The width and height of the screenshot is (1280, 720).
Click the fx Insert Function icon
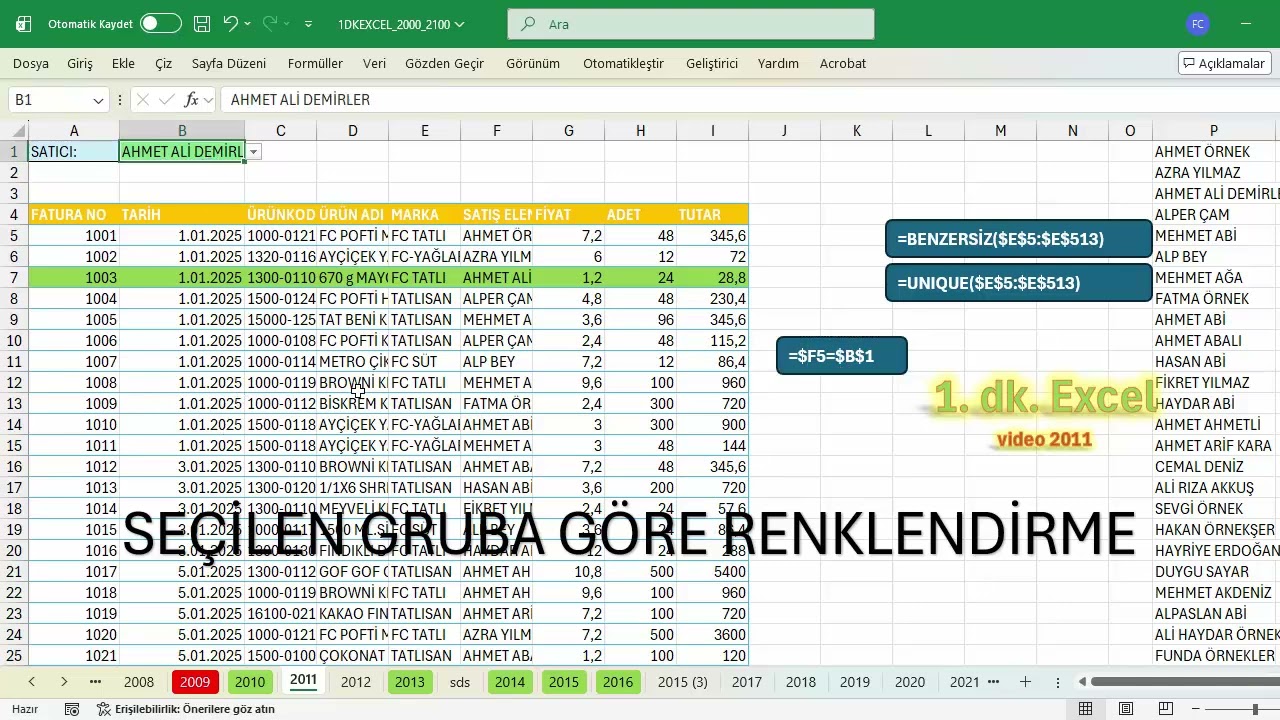tap(191, 100)
